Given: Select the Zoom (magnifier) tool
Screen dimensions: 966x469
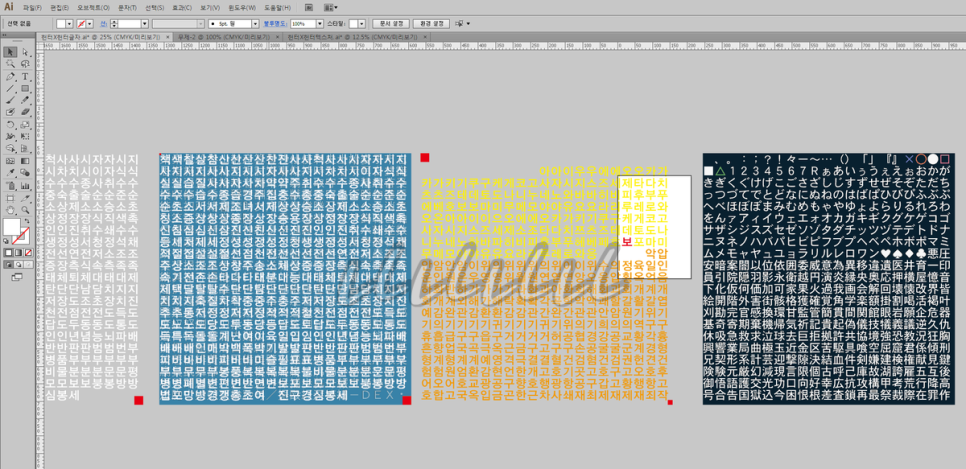Looking at the screenshot, I should click(x=25, y=210).
